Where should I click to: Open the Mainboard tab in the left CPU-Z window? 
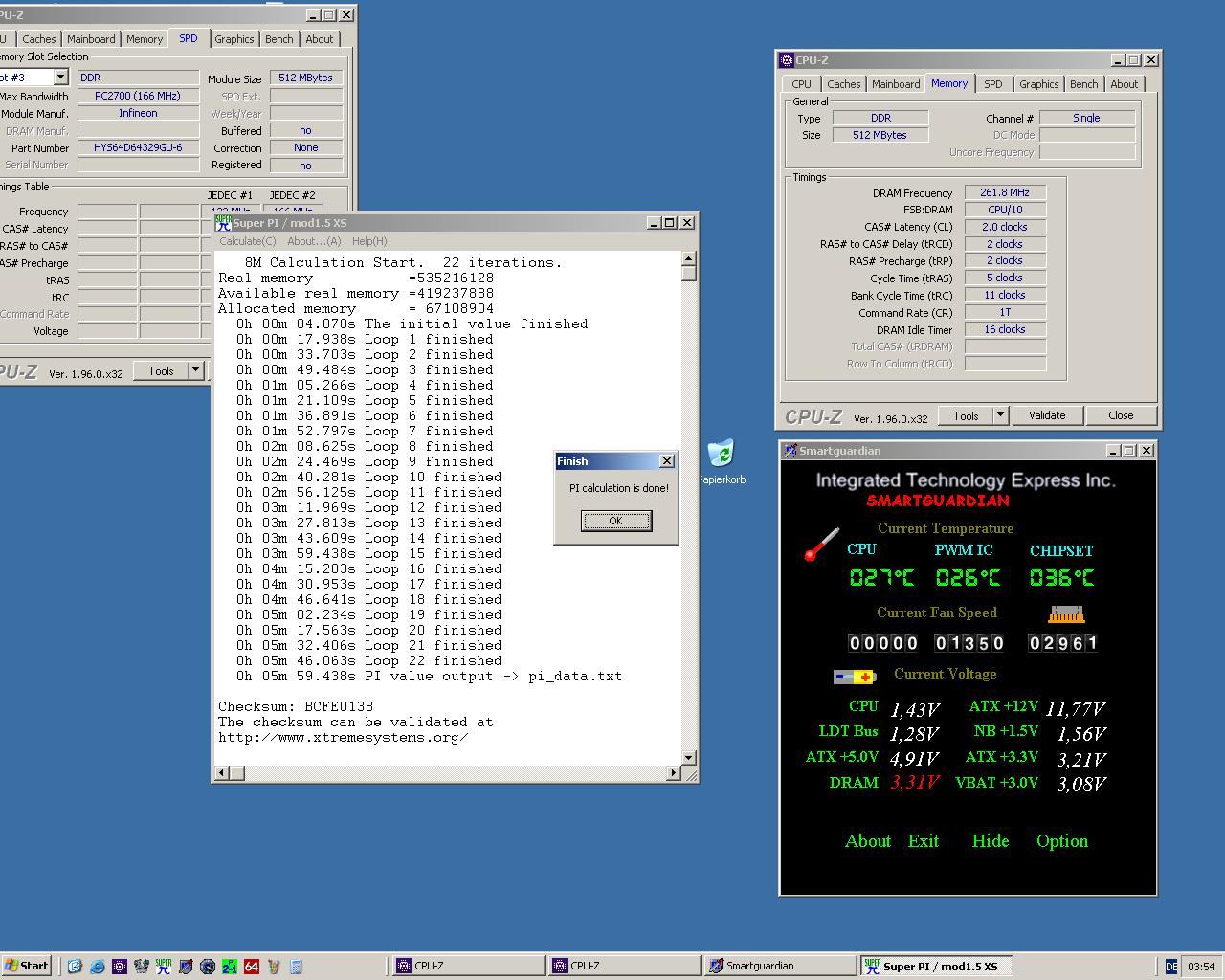click(x=91, y=39)
